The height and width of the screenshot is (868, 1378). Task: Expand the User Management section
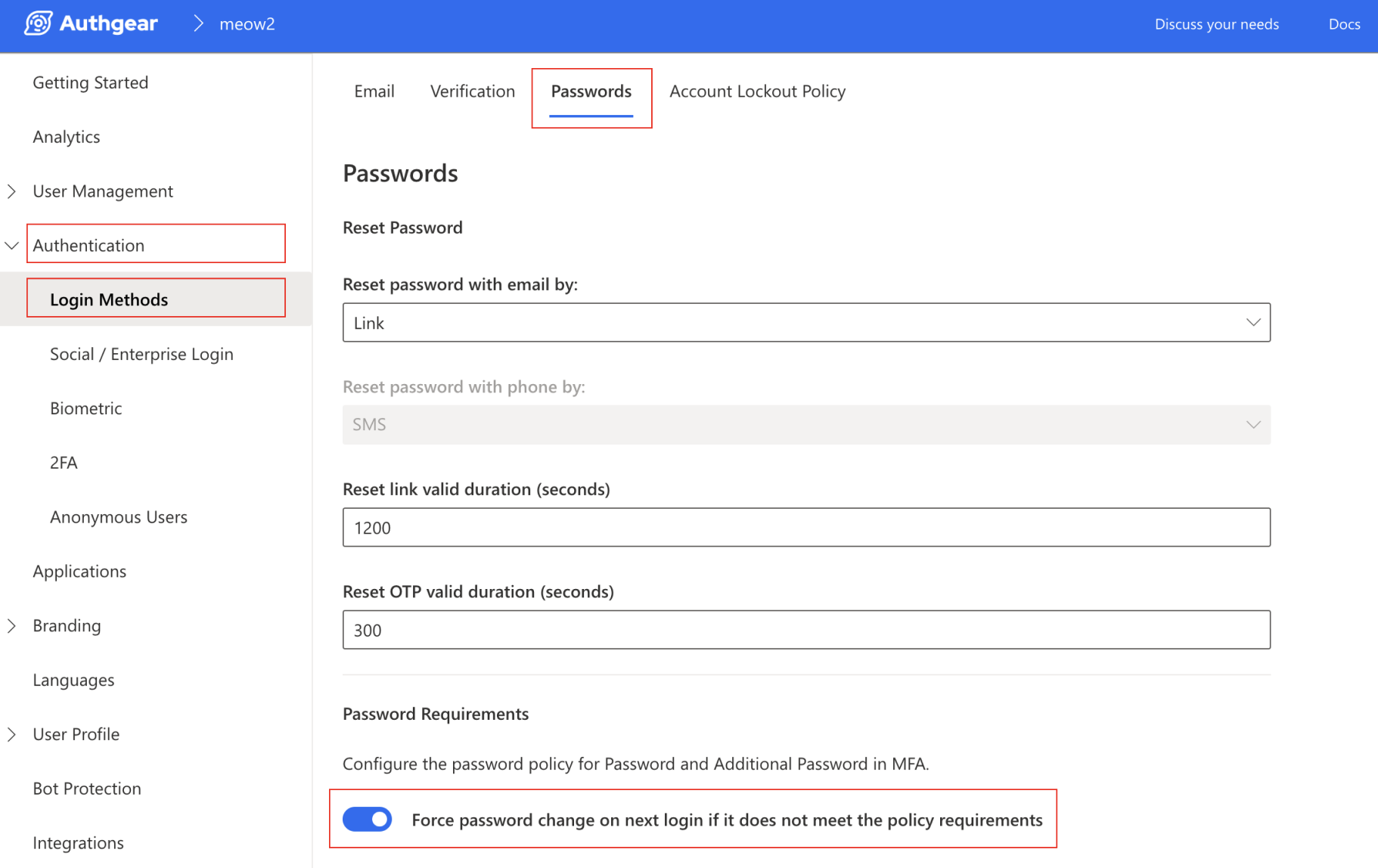(12, 191)
